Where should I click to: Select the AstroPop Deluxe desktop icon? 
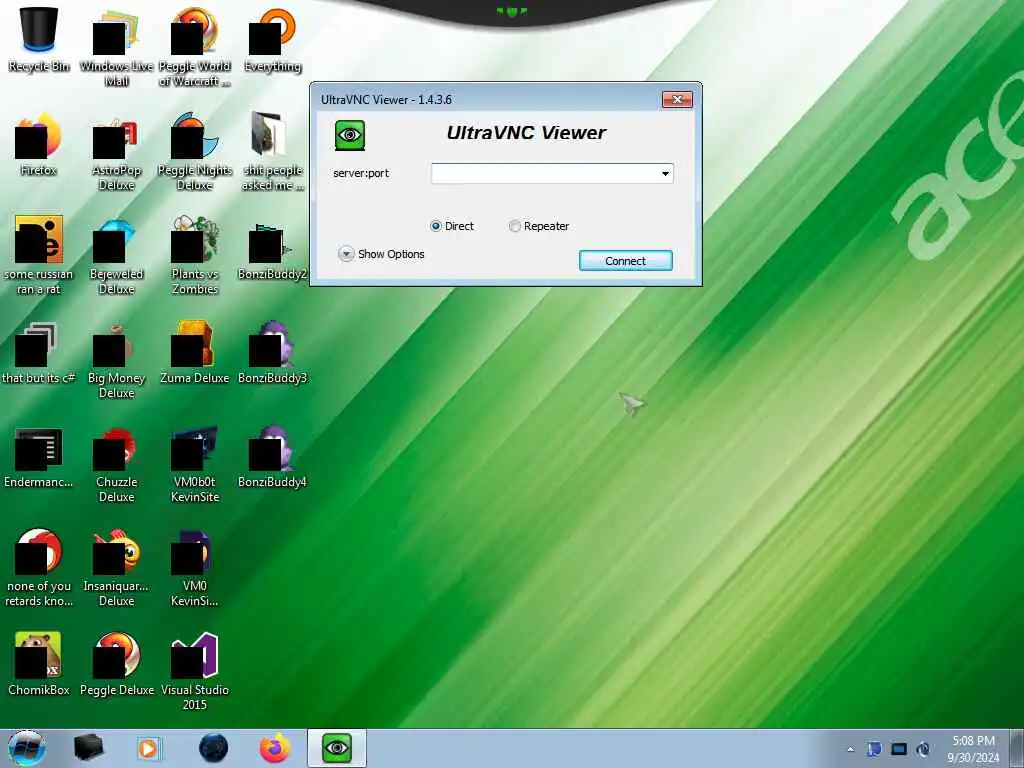pos(116,152)
